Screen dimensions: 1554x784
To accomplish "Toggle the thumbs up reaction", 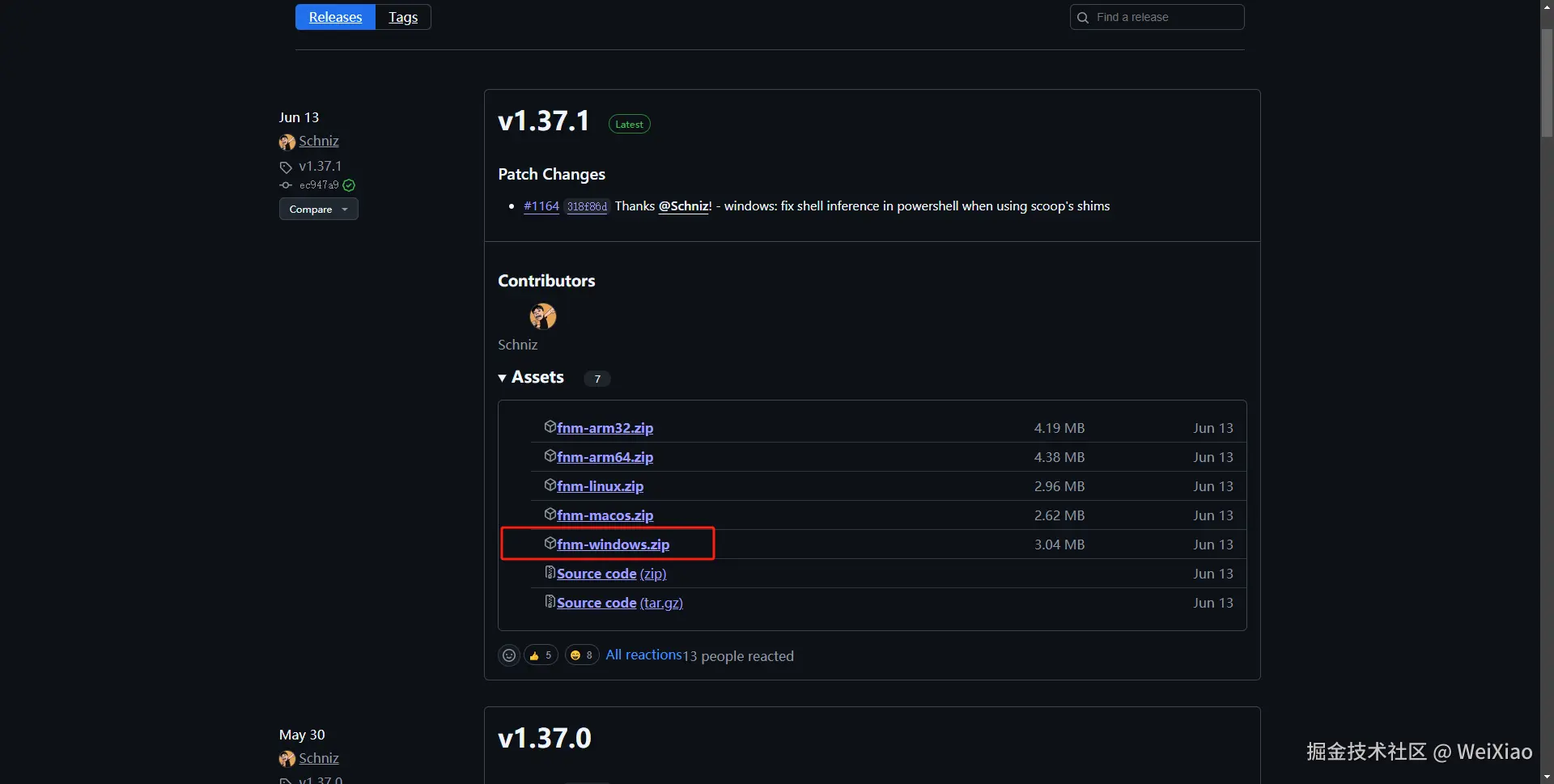I will pyautogui.click(x=541, y=655).
